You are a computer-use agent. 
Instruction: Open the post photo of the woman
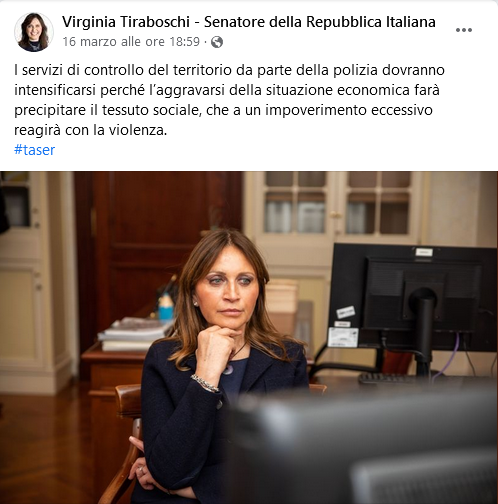tap(249, 337)
